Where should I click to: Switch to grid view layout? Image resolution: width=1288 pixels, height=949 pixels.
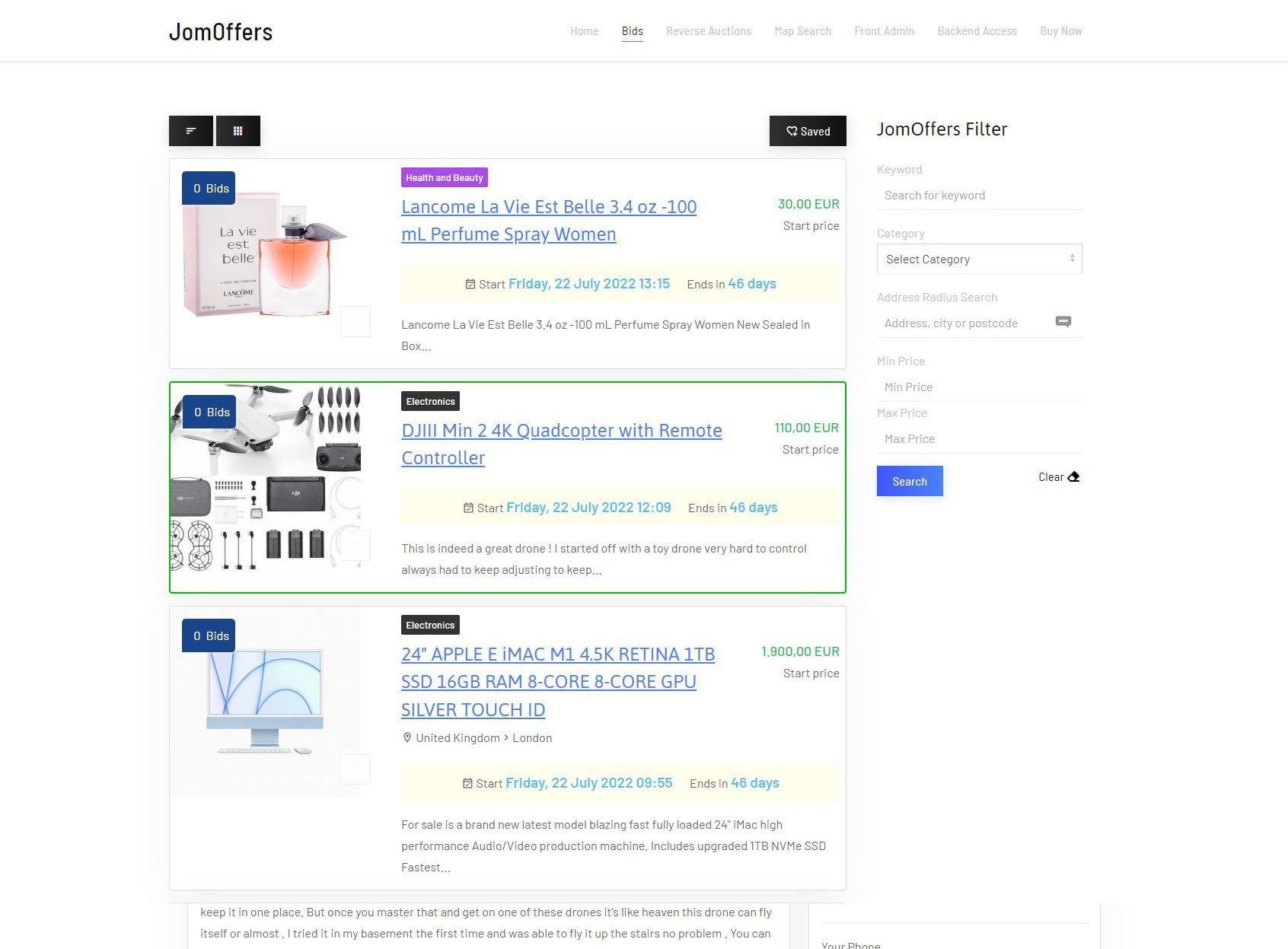[x=238, y=130]
